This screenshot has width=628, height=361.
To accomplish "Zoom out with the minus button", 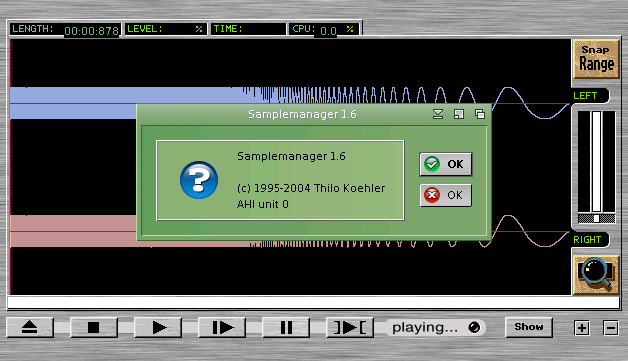I will [x=611, y=328].
